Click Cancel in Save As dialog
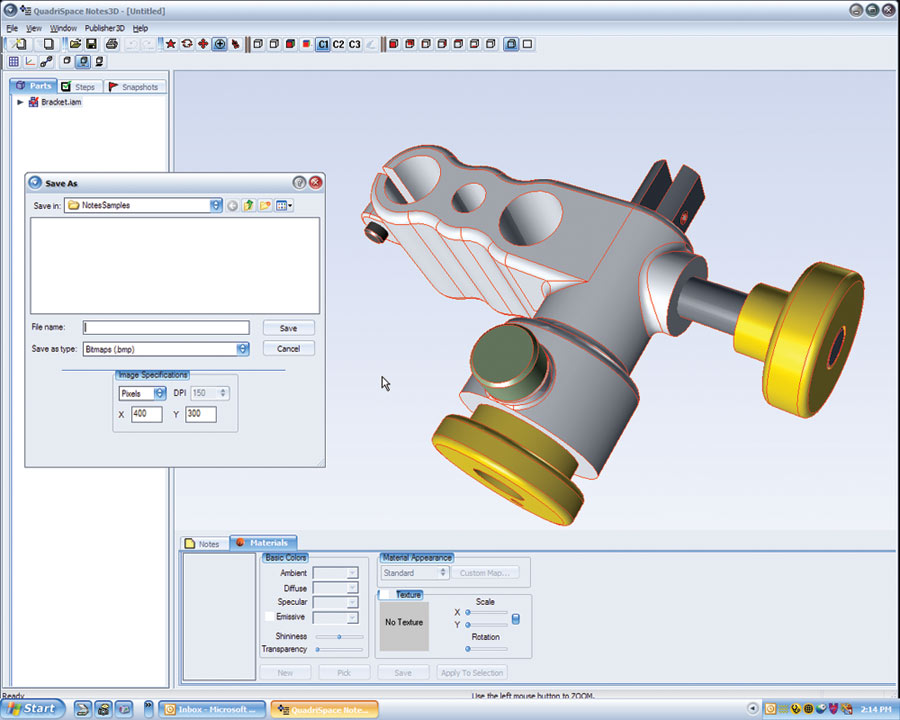 pos(288,349)
